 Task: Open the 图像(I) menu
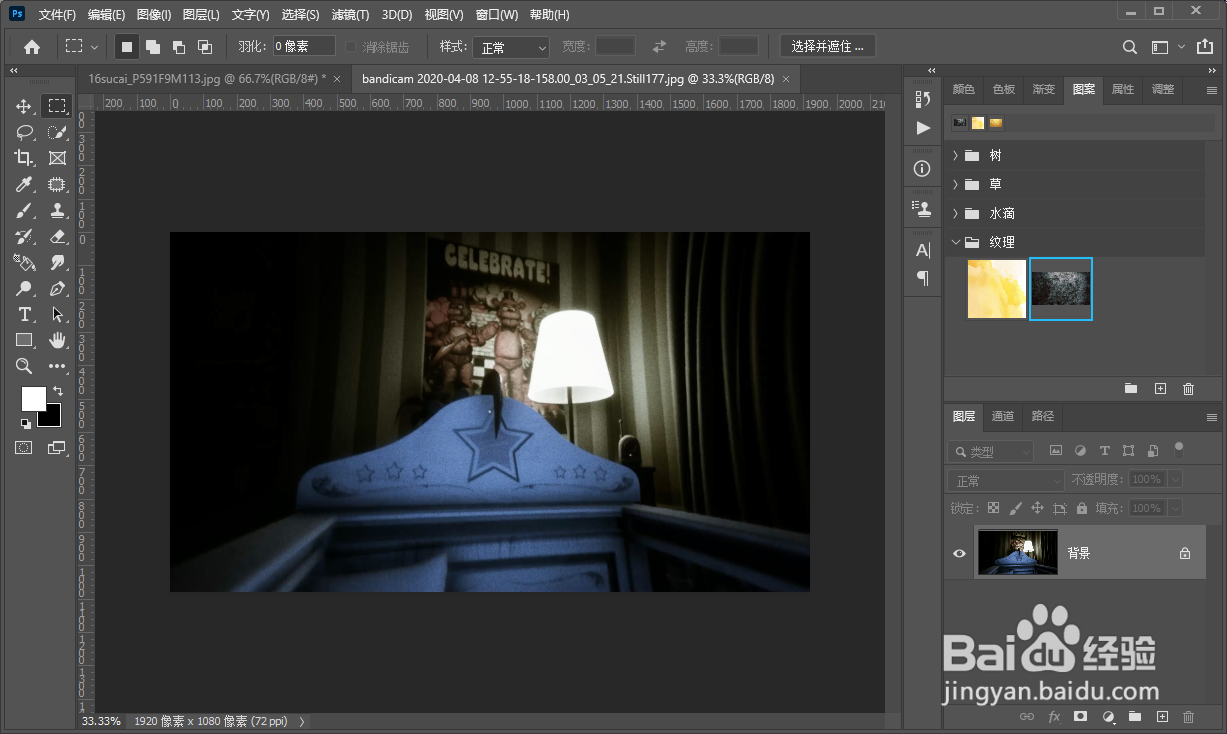tap(154, 15)
